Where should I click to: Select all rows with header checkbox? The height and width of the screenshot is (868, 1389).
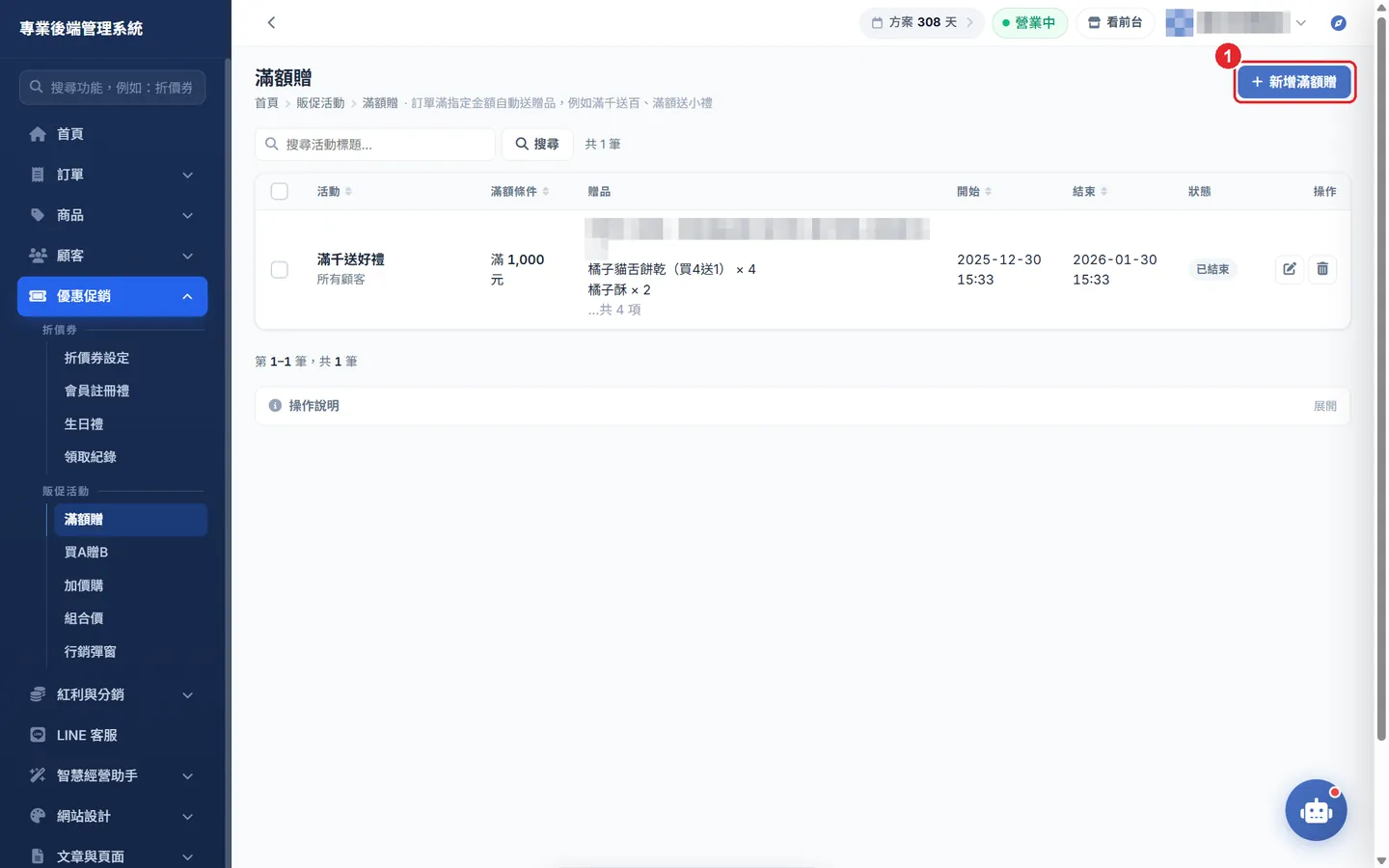coord(280,191)
